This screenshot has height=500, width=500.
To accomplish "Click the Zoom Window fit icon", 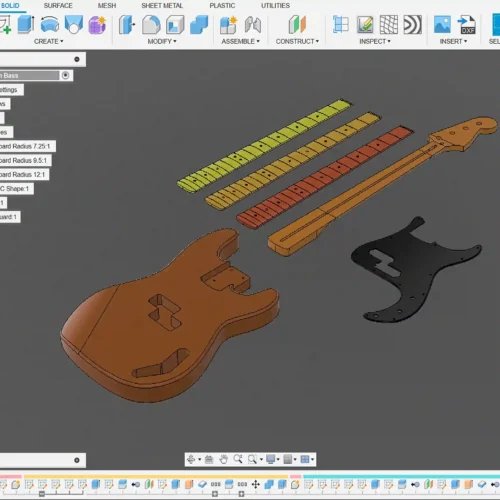I will [252, 459].
